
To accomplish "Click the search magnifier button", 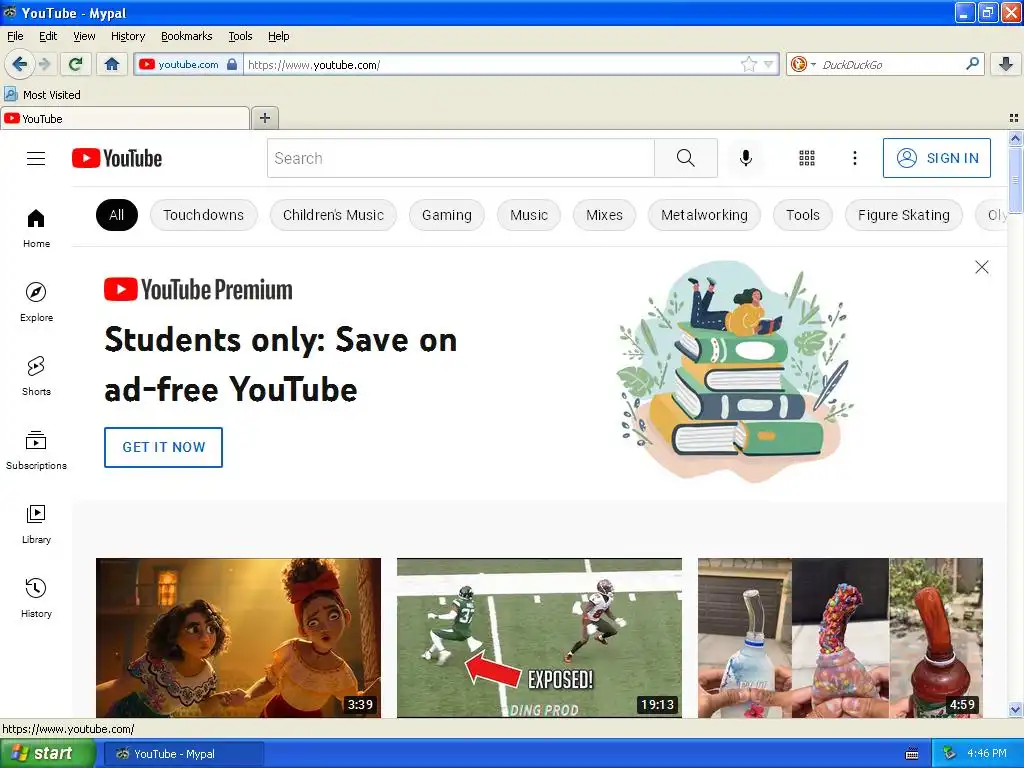I will pos(686,158).
